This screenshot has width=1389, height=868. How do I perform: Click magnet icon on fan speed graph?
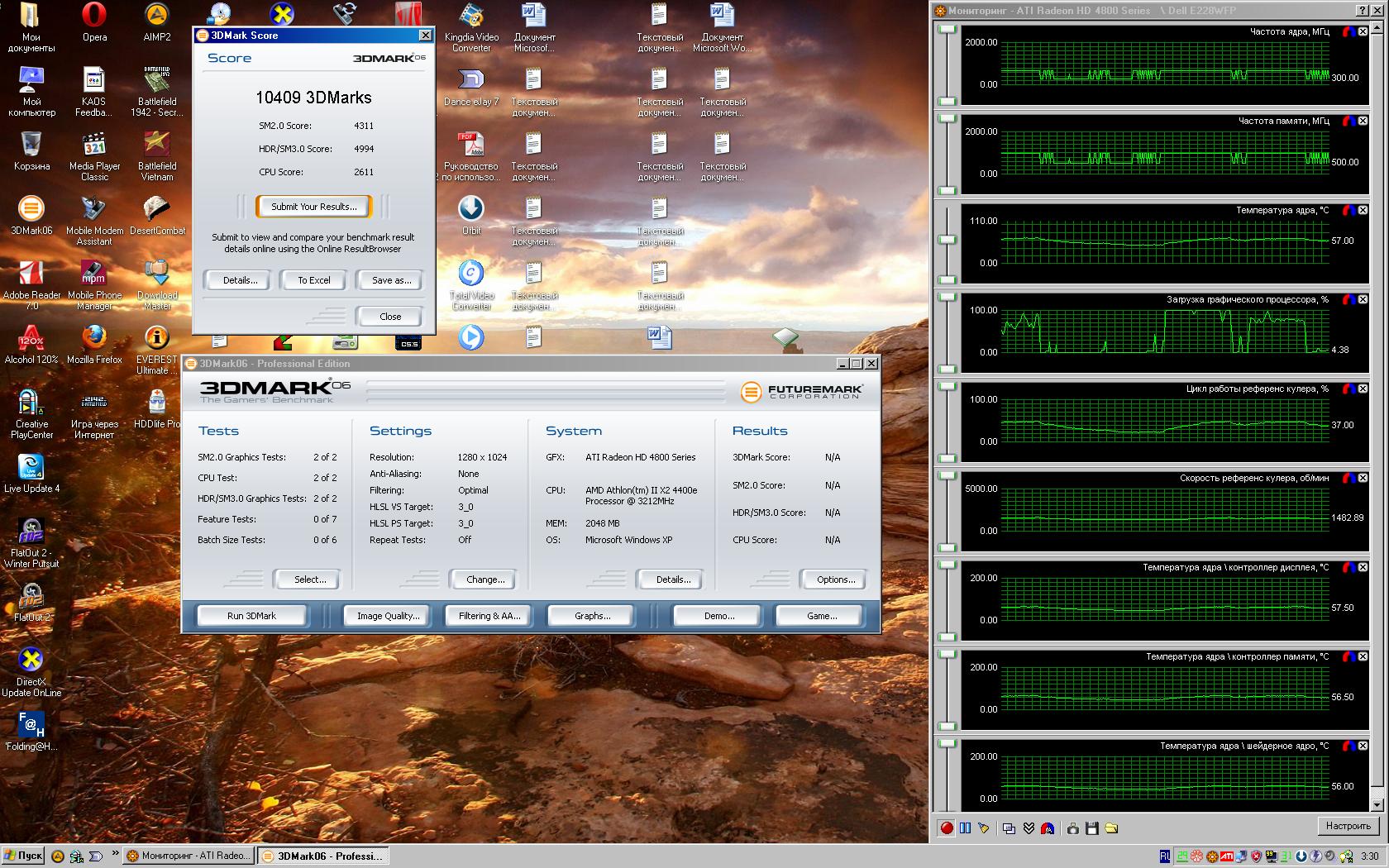1348,478
